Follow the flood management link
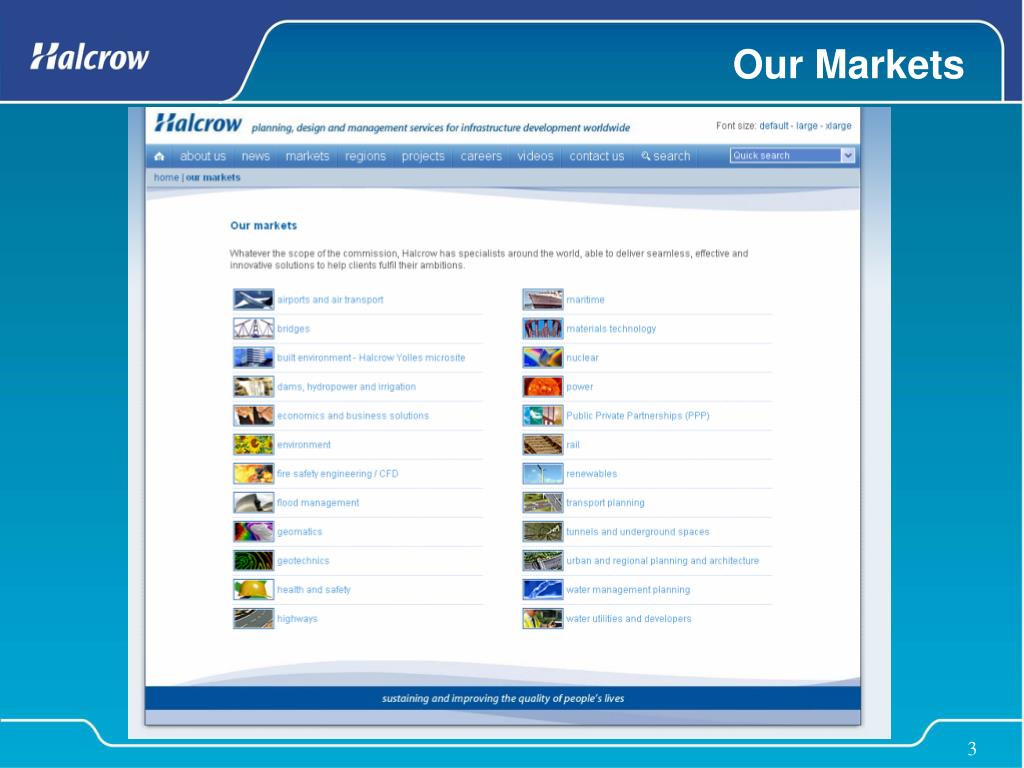Viewport: 1024px width, 768px height. point(318,503)
